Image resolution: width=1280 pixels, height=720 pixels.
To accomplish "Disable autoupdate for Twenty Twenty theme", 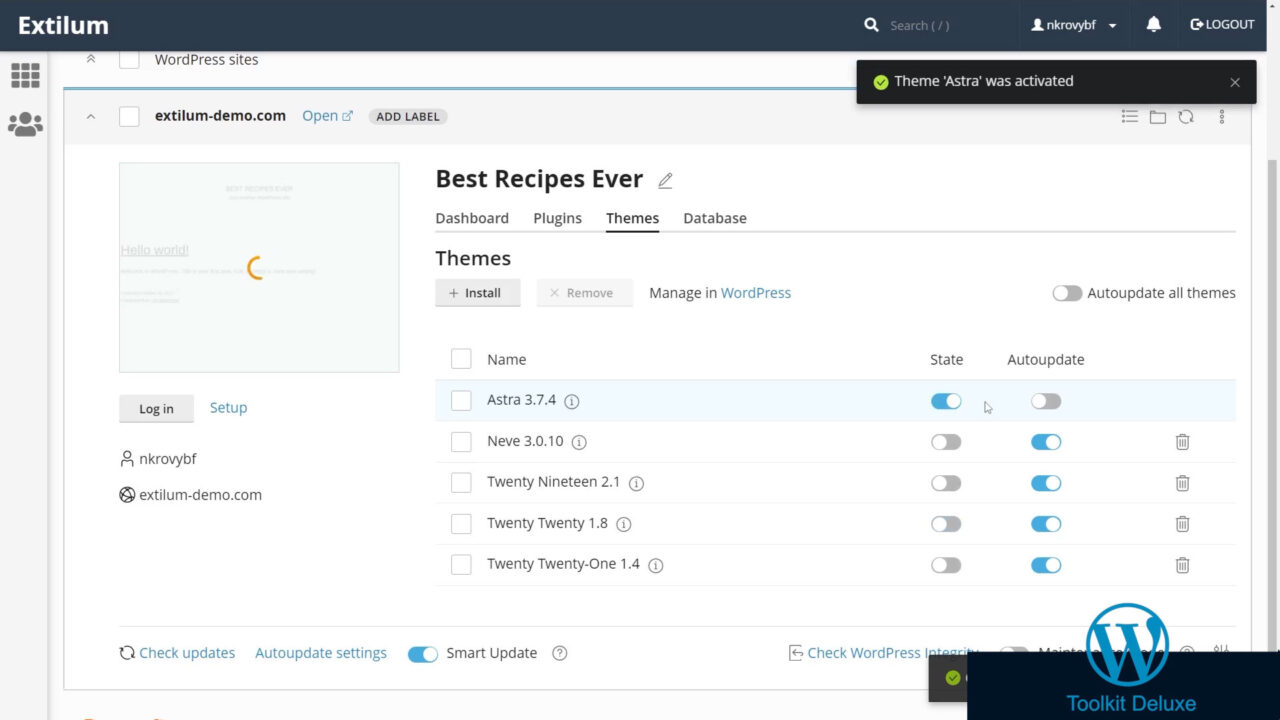I will (x=1046, y=523).
